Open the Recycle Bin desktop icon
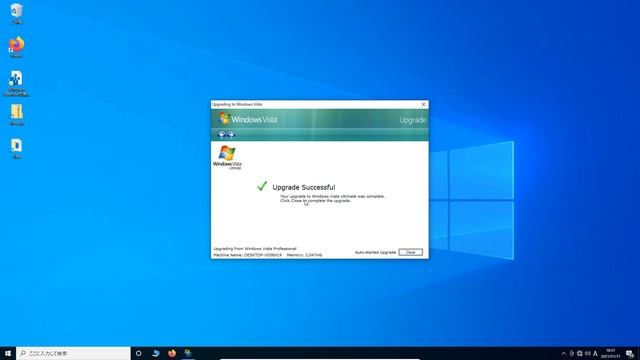640x360 pixels. tap(16, 13)
